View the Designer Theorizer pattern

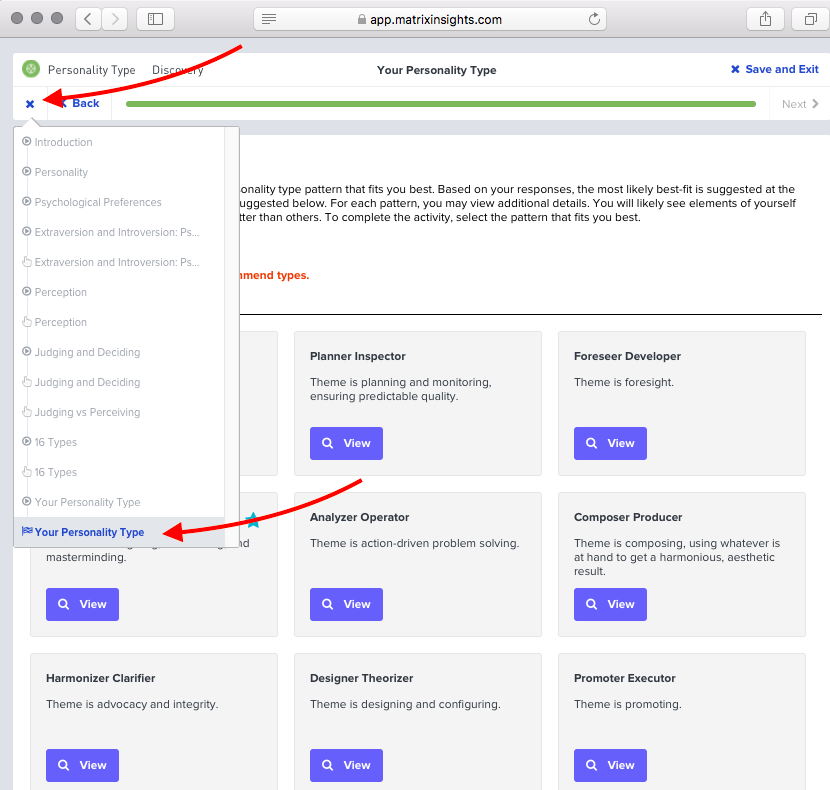pyautogui.click(x=346, y=765)
